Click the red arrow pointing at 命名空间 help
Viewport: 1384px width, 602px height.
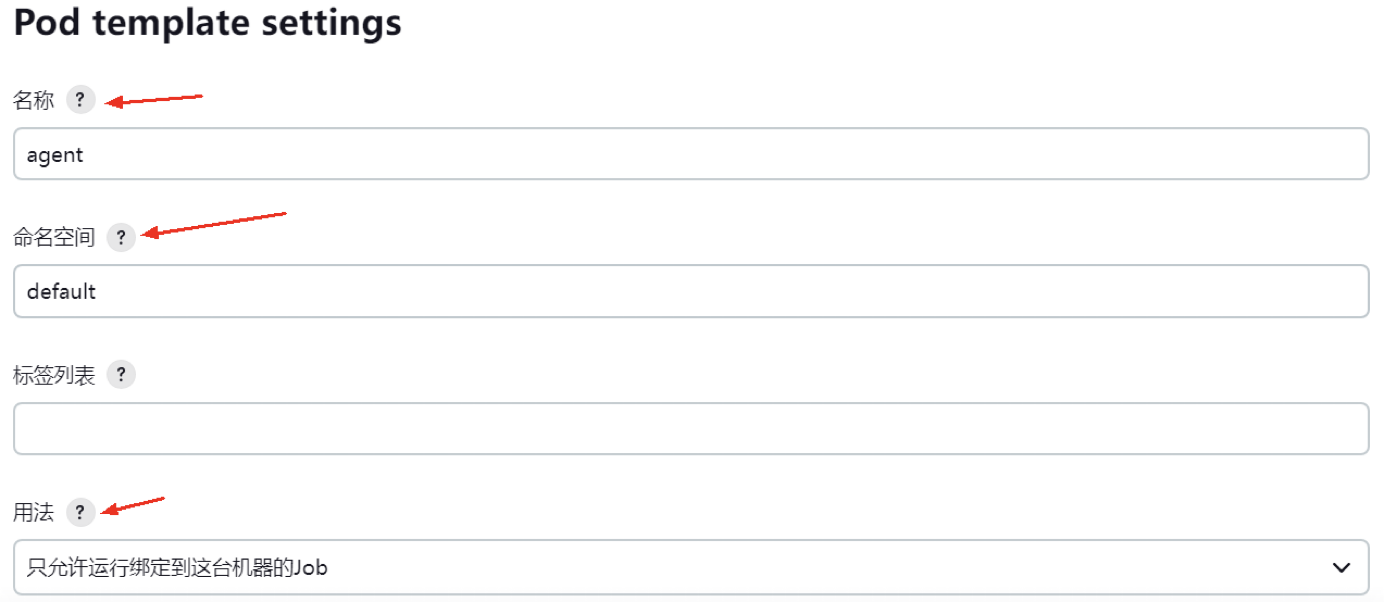[214, 224]
